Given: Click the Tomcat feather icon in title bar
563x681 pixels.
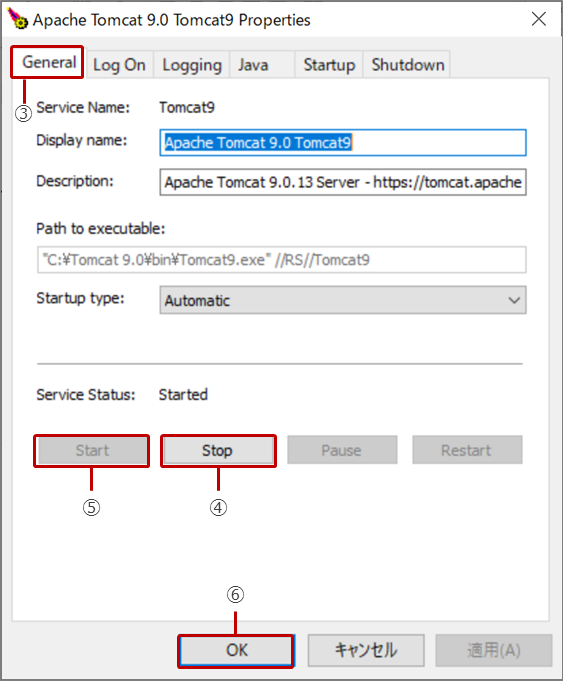Looking at the screenshot, I should point(17,19).
